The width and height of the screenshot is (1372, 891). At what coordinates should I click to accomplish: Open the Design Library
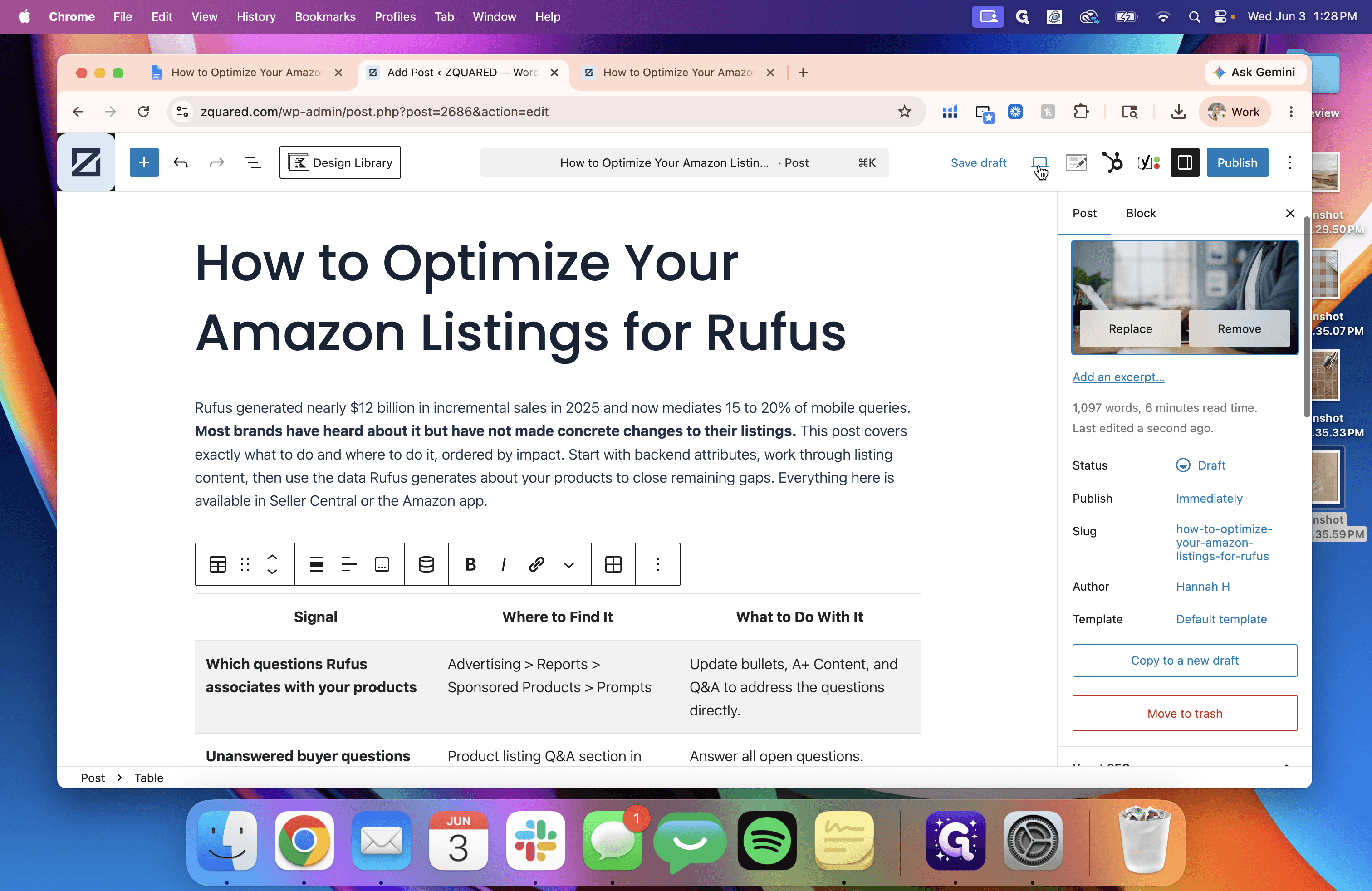pyautogui.click(x=340, y=162)
